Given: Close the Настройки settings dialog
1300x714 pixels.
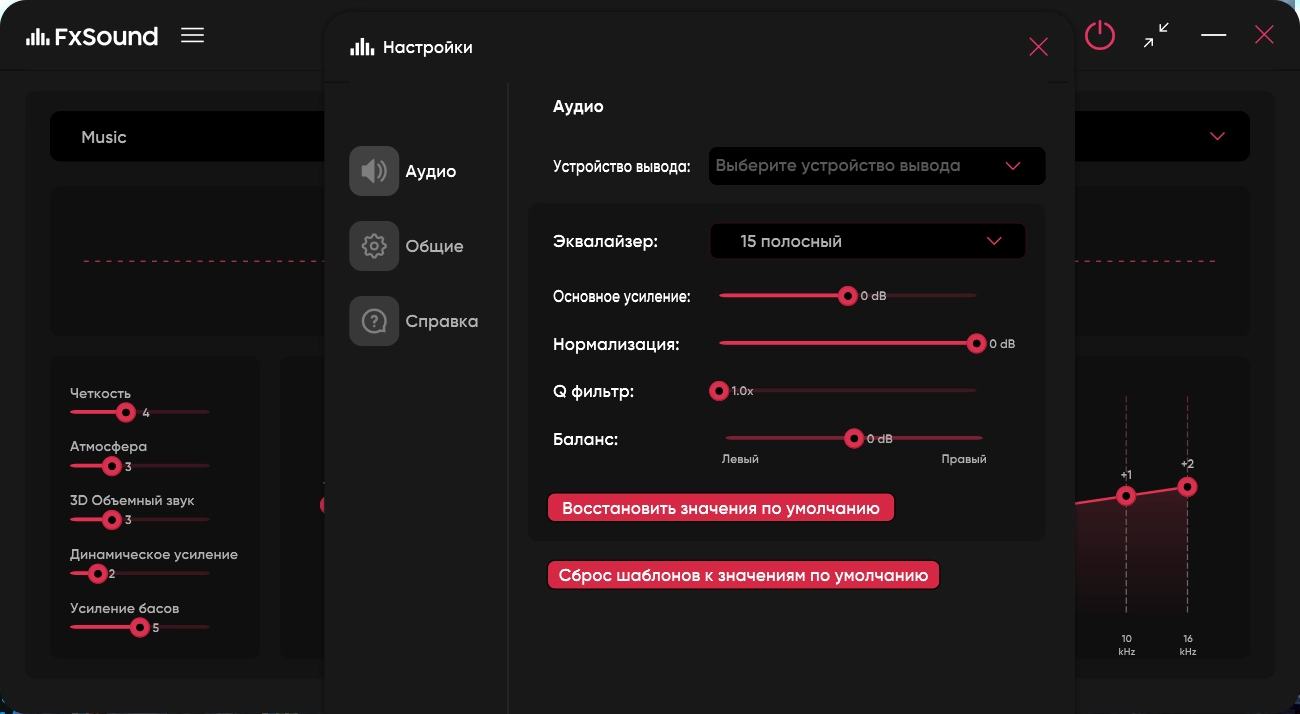Looking at the screenshot, I should [1039, 46].
